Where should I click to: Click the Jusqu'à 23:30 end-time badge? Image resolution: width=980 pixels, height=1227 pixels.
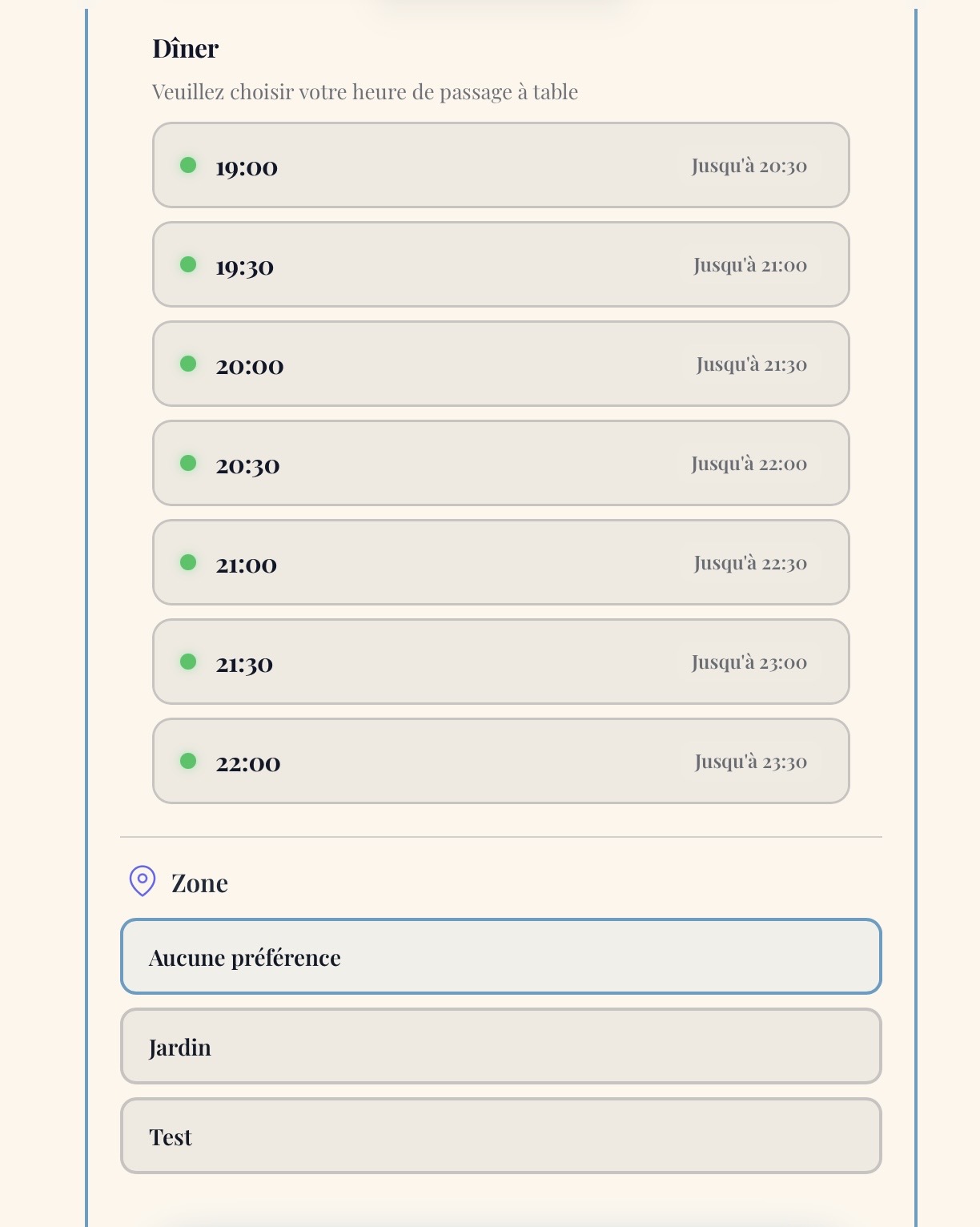coord(751,762)
